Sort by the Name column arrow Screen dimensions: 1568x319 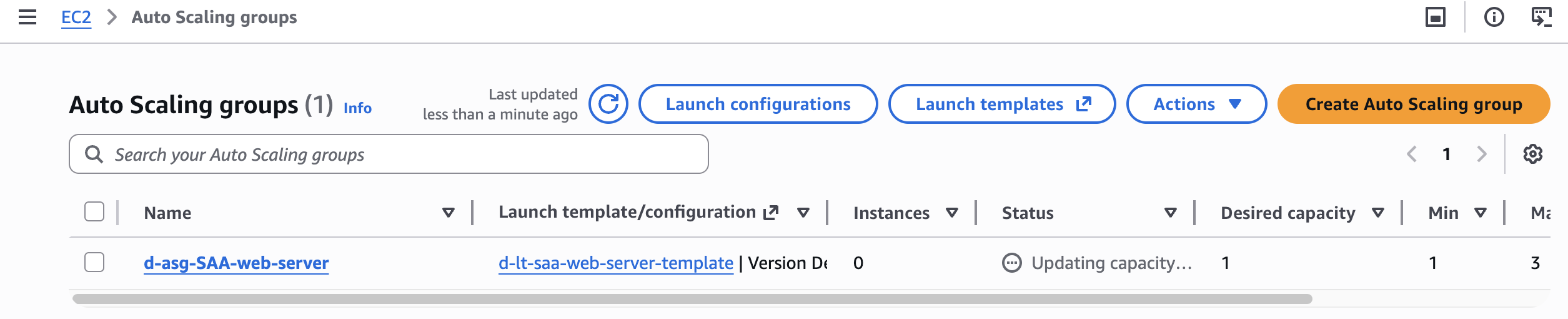(x=448, y=213)
